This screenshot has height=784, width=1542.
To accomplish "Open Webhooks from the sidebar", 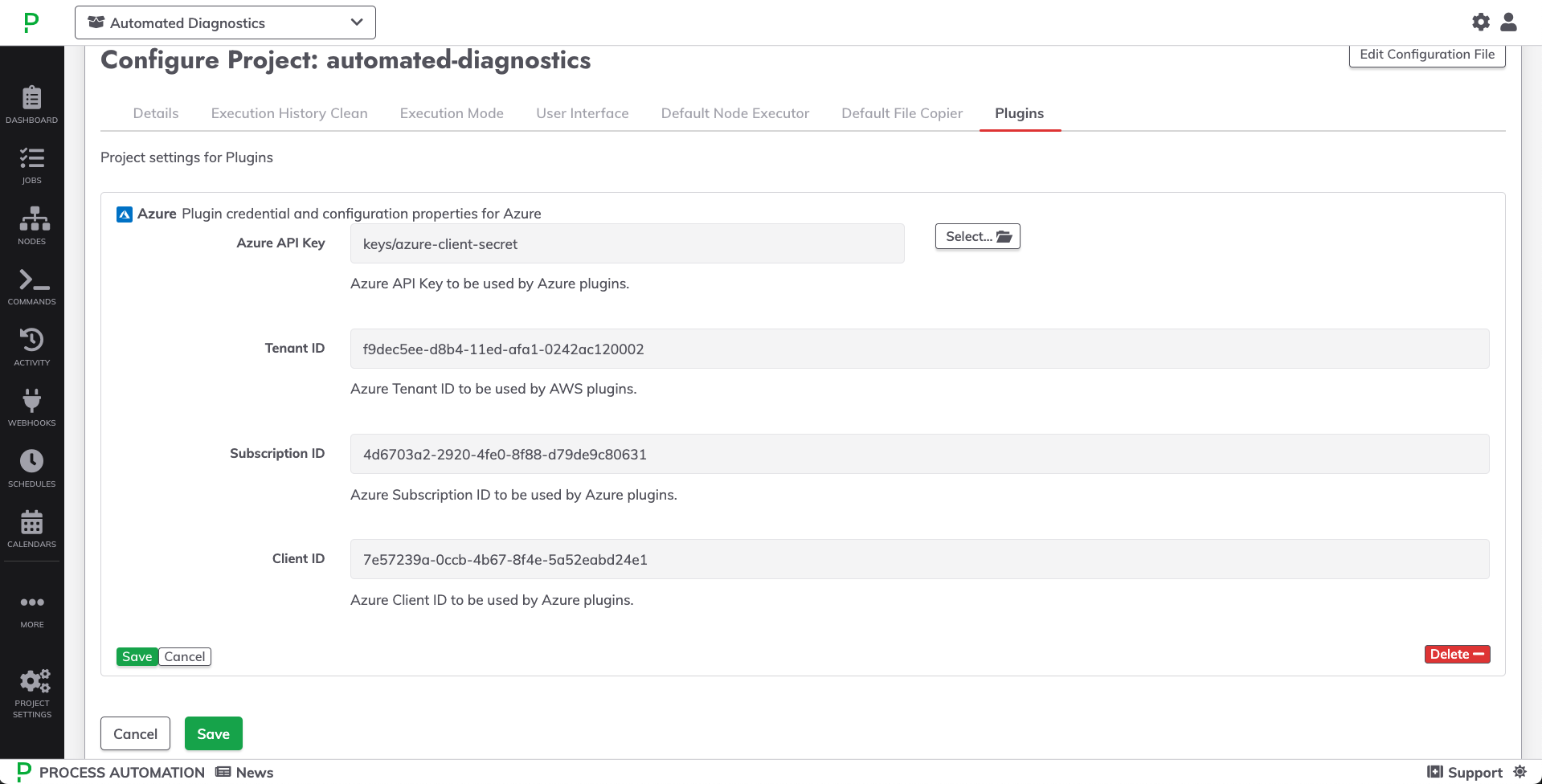I will (31, 408).
